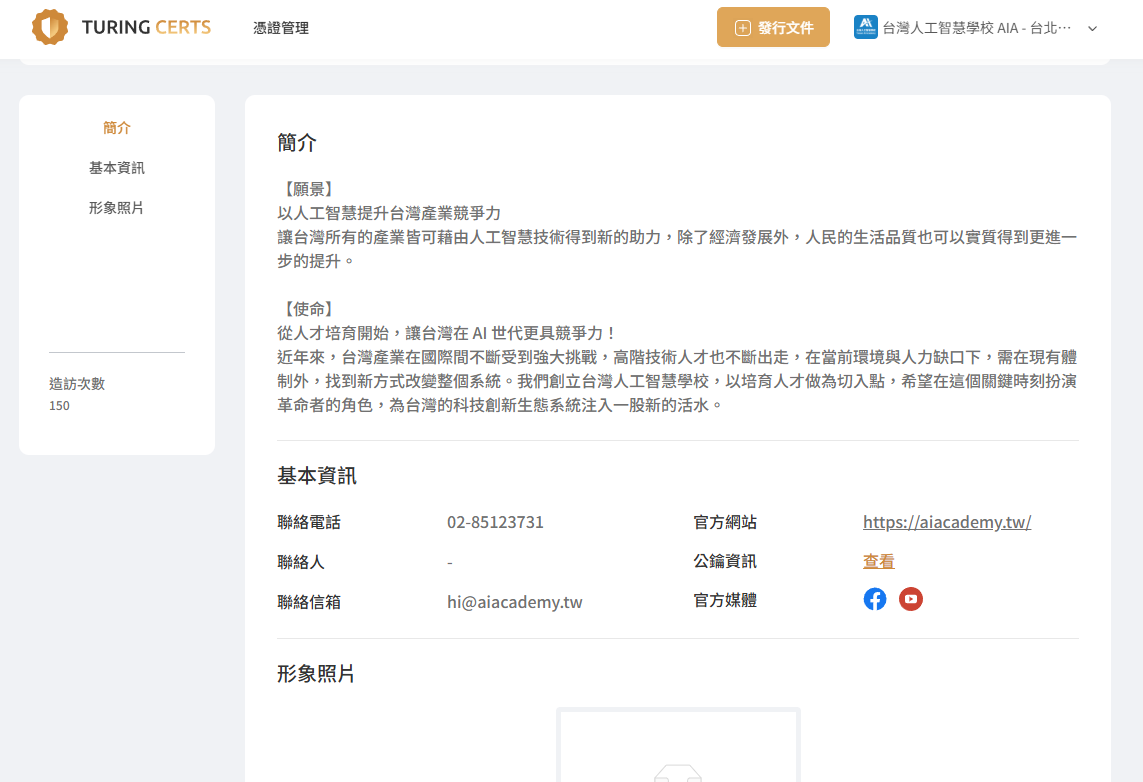1143x782 pixels.
Task: Select 簡介 in the left sidebar
Action: point(117,128)
